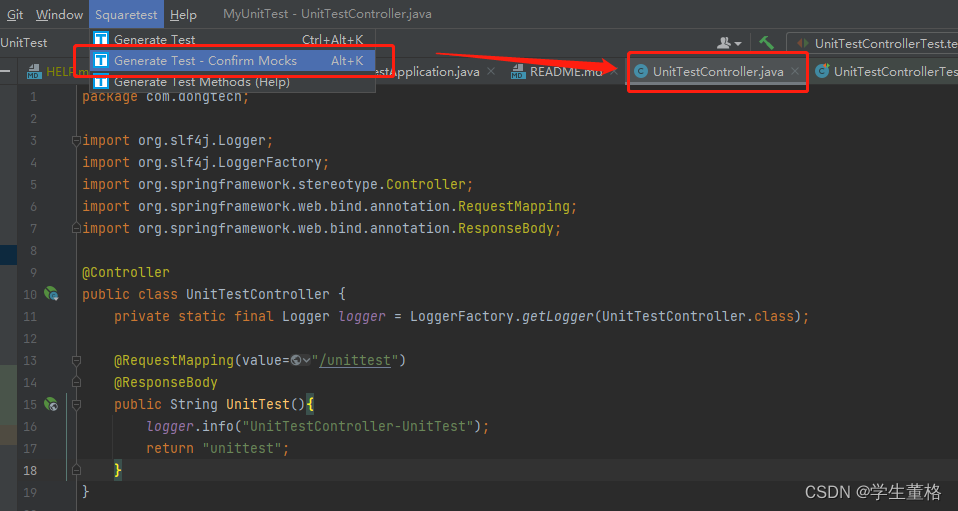
Task: Choose Generate Test - Confirm Mocks
Action: [x=232, y=61]
